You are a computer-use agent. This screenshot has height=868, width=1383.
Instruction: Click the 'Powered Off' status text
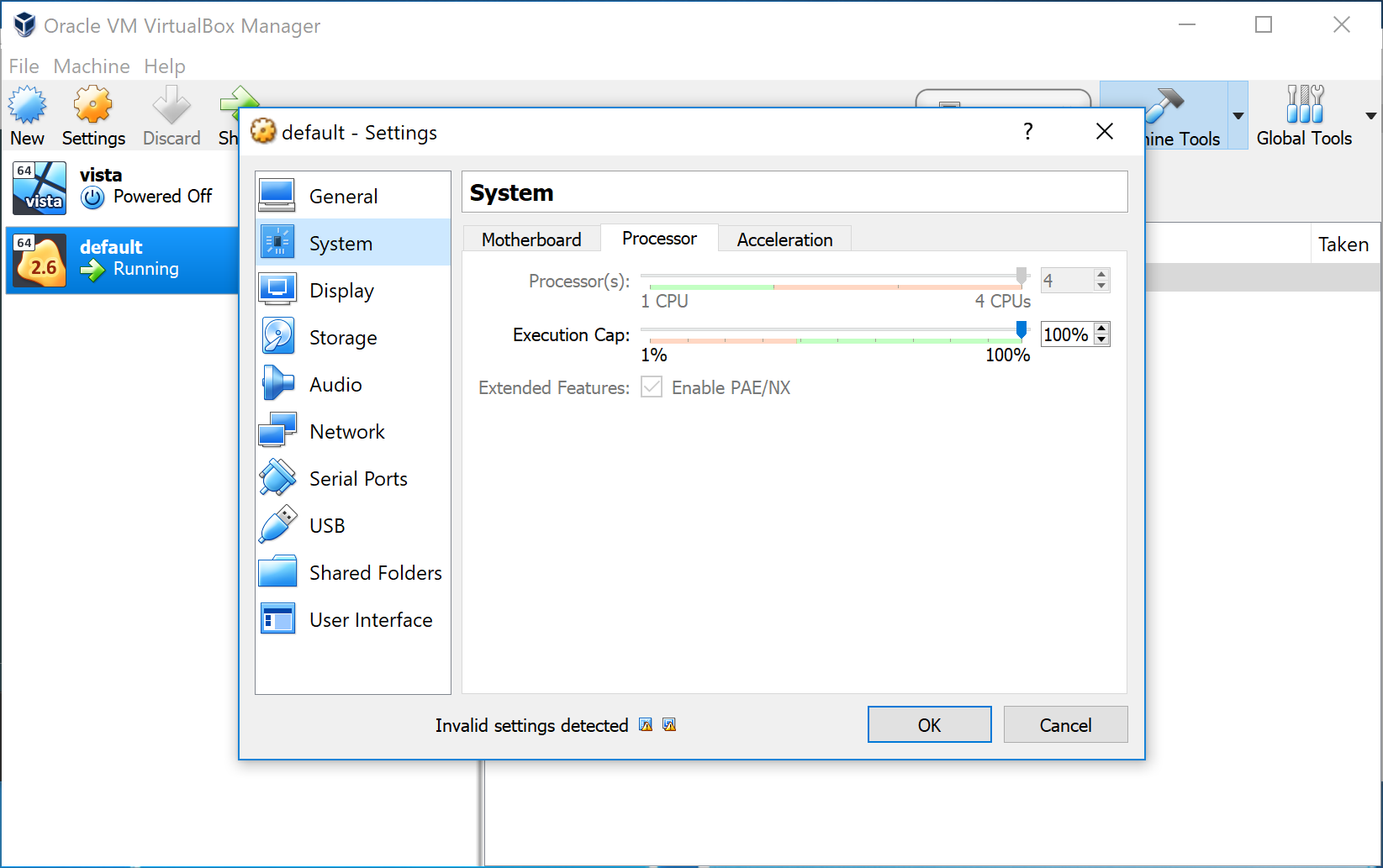tap(163, 196)
